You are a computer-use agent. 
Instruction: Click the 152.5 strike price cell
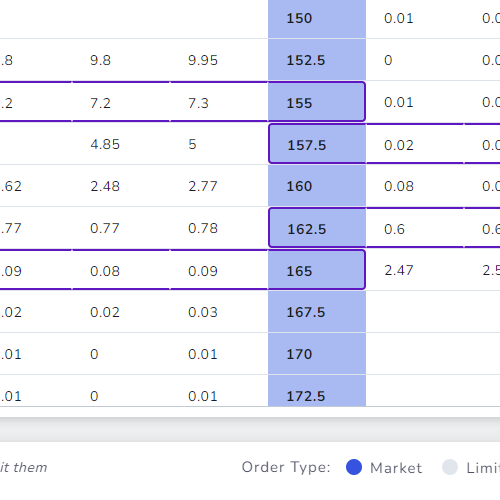click(x=317, y=60)
